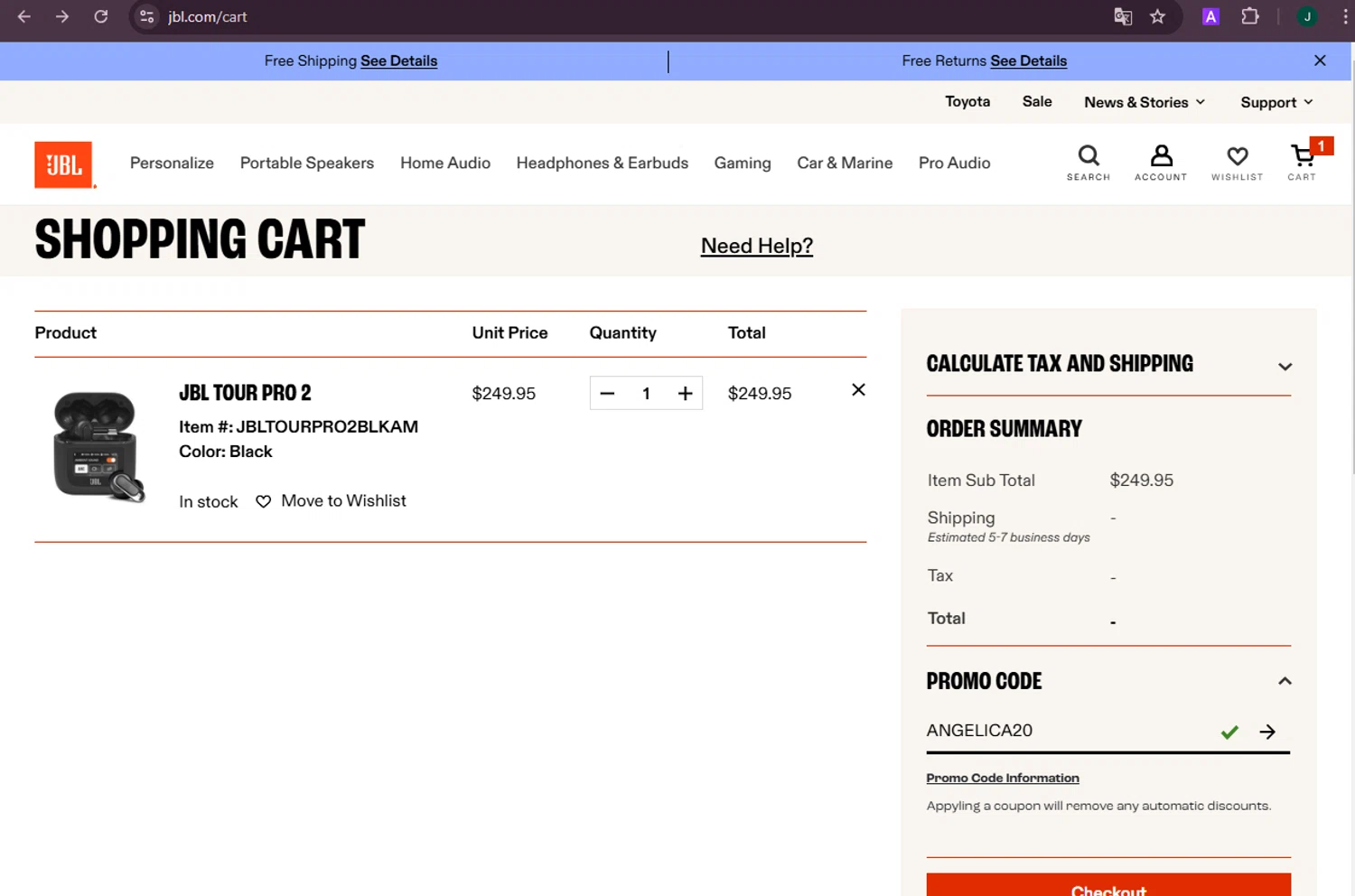Viewport: 1355px width, 896px height.
Task: Click Move to Wishlist link
Action: tap(343, 500)
